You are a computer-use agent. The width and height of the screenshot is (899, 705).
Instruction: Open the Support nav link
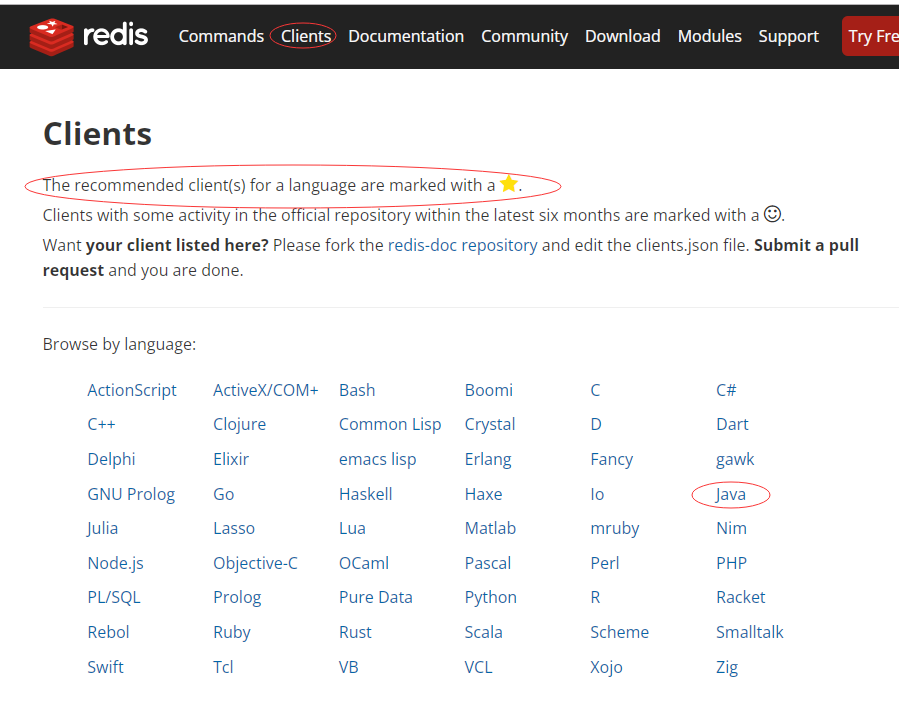[x=788, y=36]
